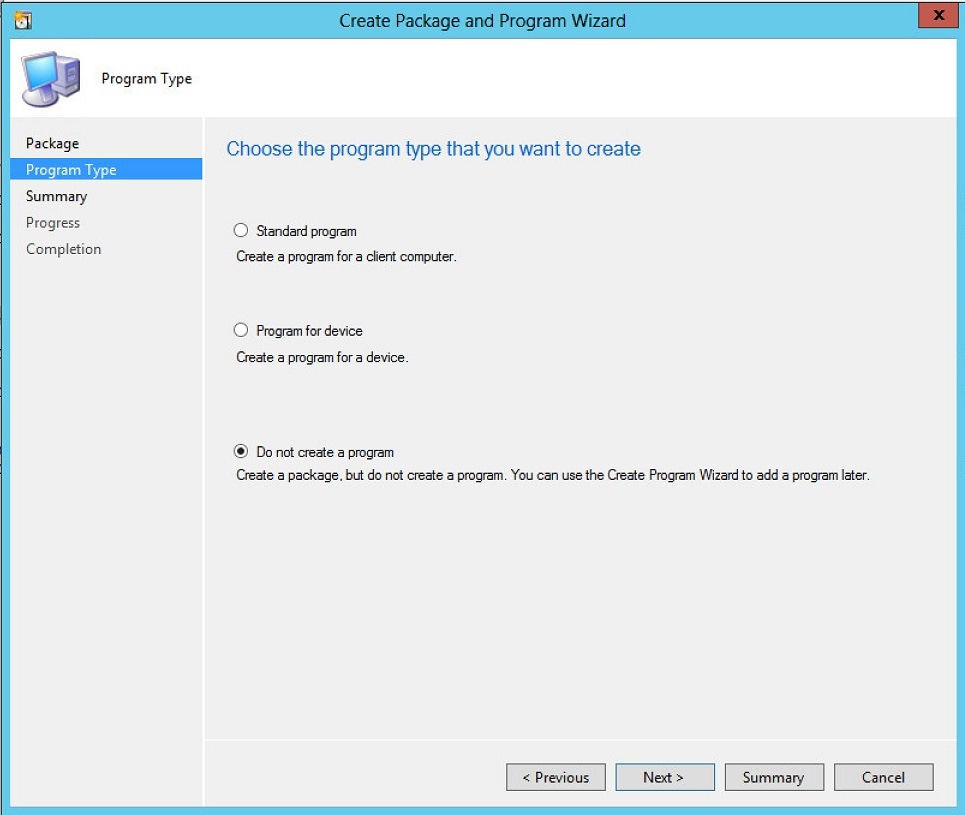Select Progress in the wizard sidebar
This screenshot has height=815, width=965.
[x=53, y=222]
